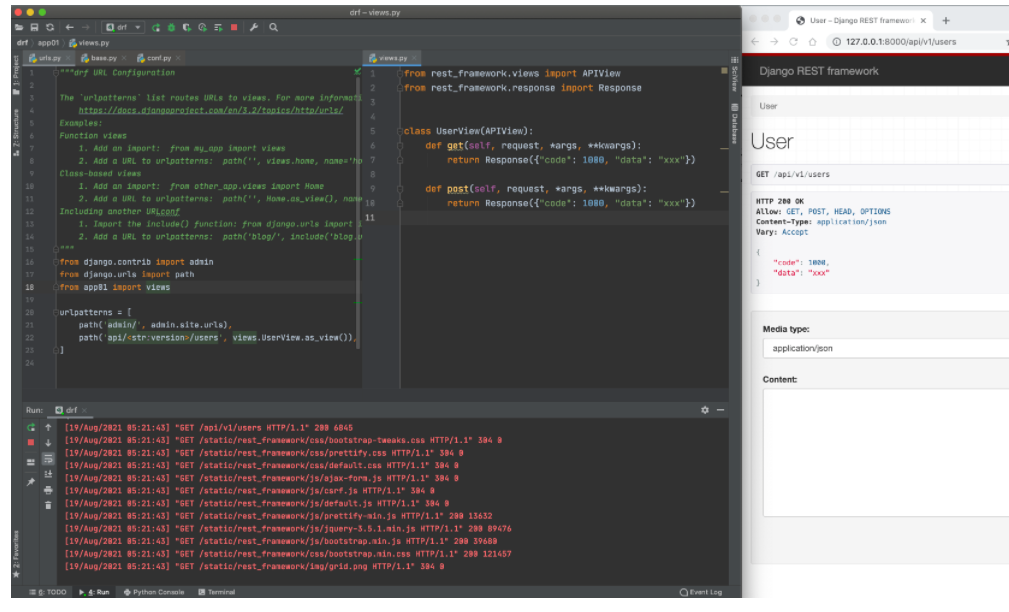Navigate back with the left arrow
The image size is (1009, 612).
point(69,28)
